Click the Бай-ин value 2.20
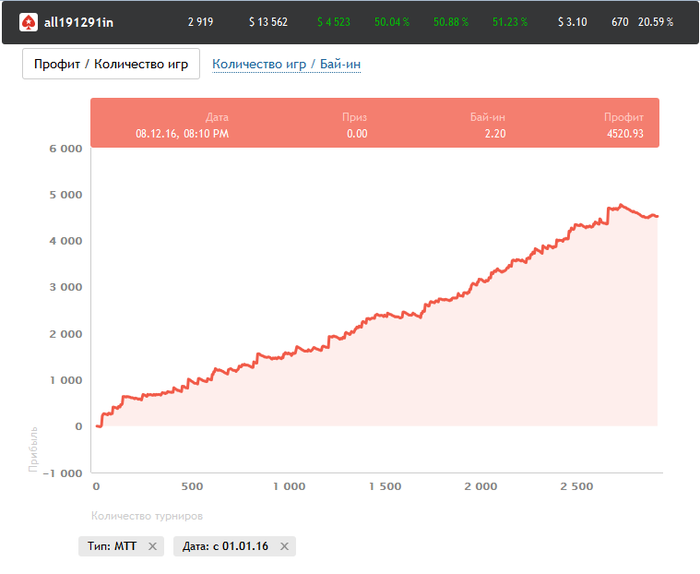The image size is (700, 574). click(496, 133)
